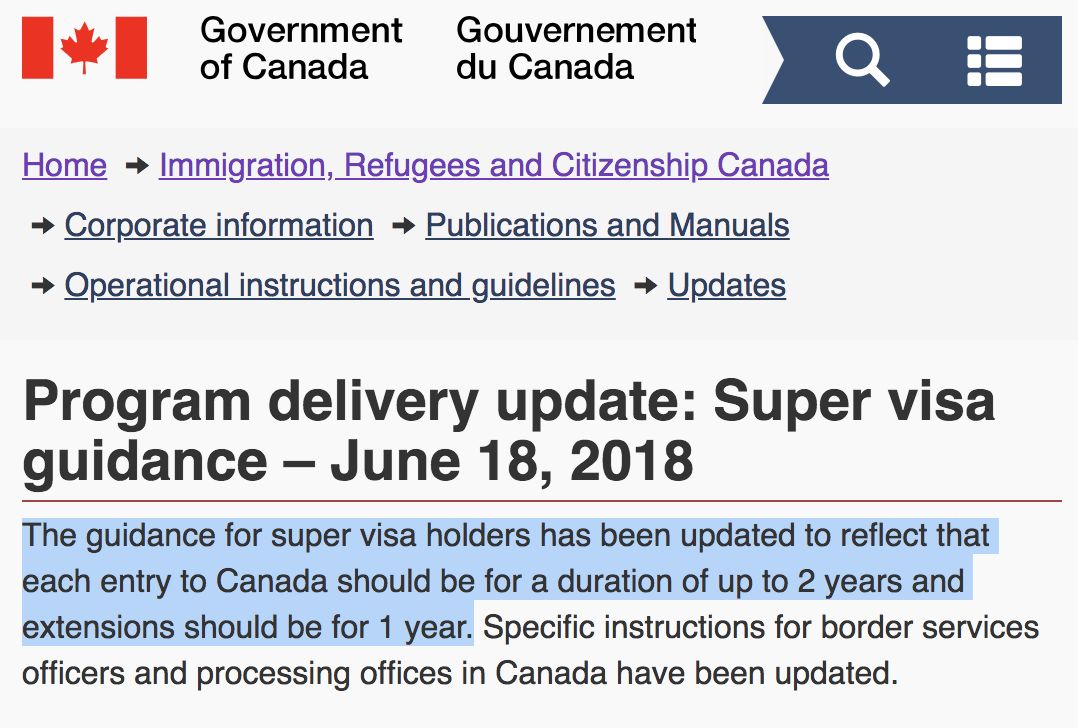Click the 'Gouvernement du Canada' French wordmark
The width and height of the screenshot is (1078, 728).
(576, 48)
